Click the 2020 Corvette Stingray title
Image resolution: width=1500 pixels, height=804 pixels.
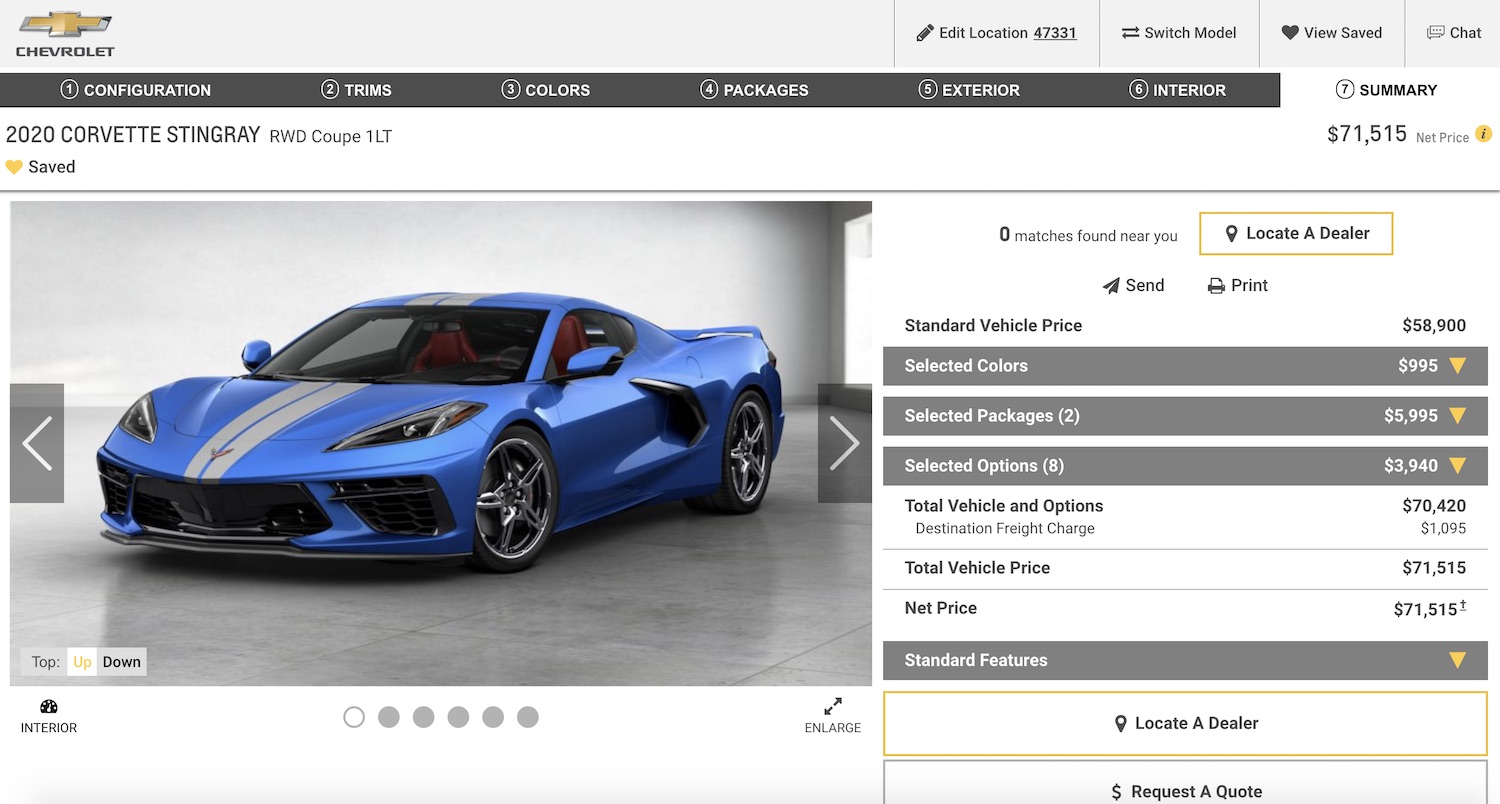pos(133,135)
